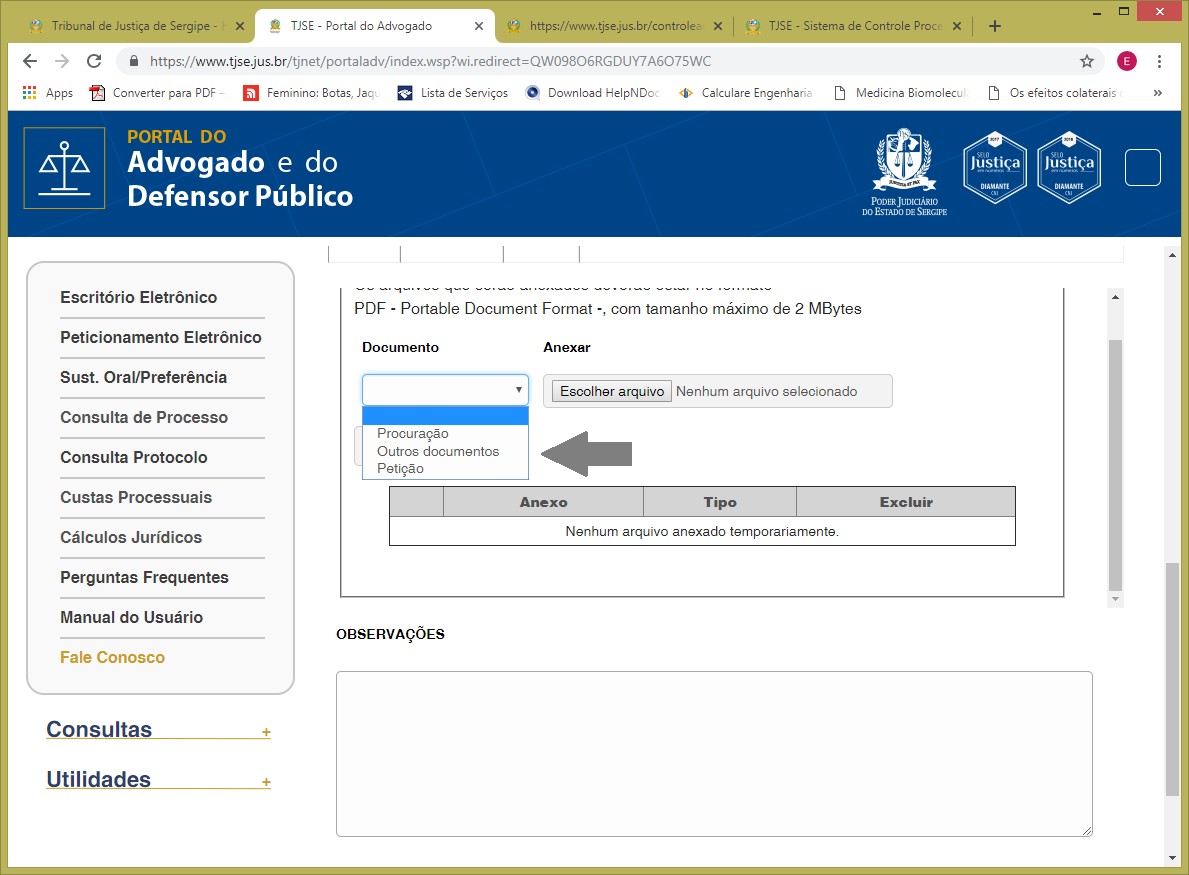Viewport: 1189px width, 875px height.
Task: Open the Fale Conosco link
Action: point(112,657)
